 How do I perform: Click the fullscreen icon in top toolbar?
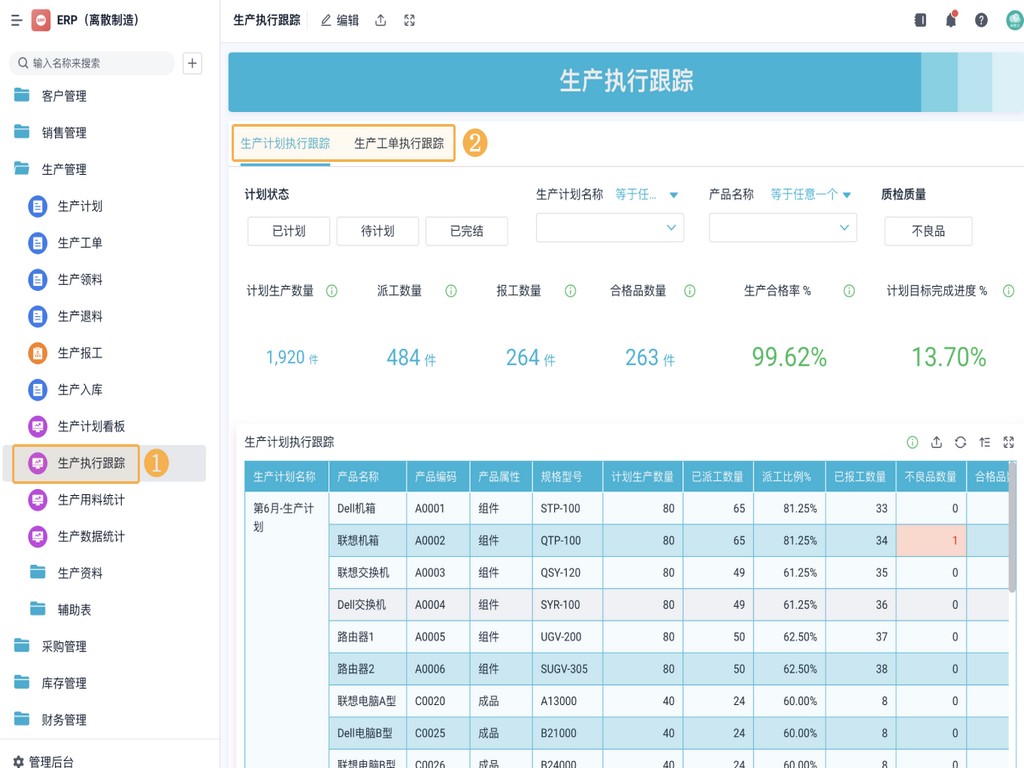pyautogui.click(x=409, y=20)
